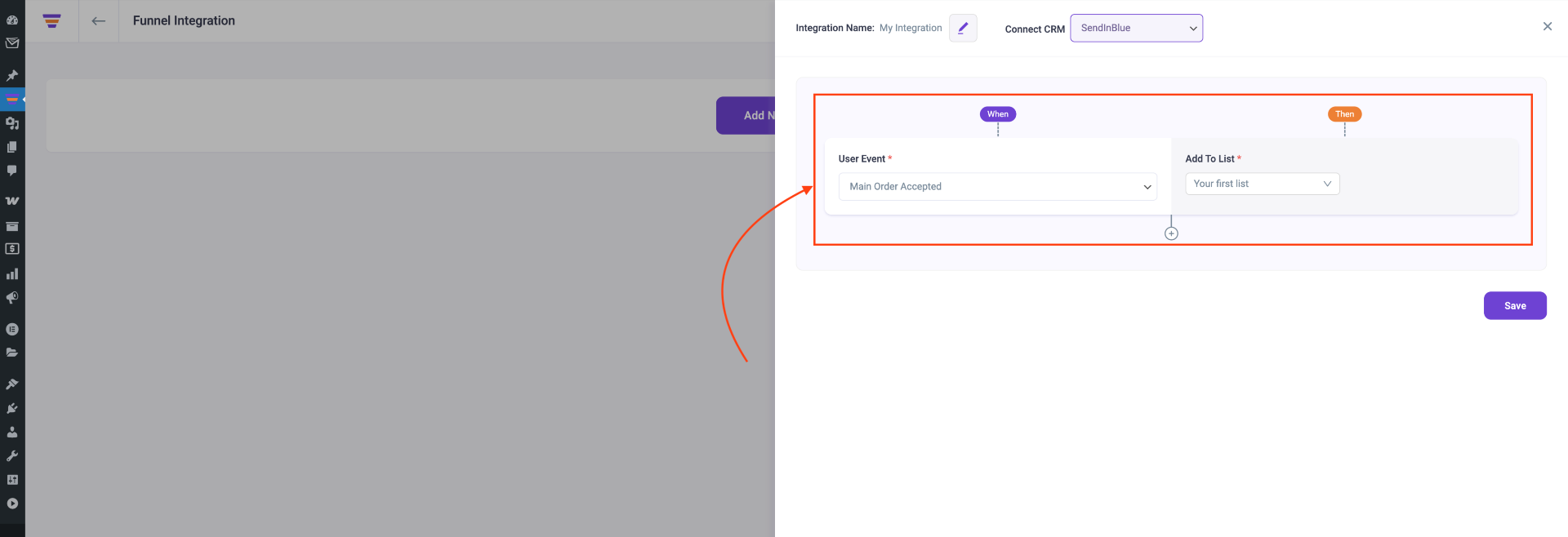Close the integration side panel
This screenshot has width=1568, height=537.
click(x=1547, y=26)
